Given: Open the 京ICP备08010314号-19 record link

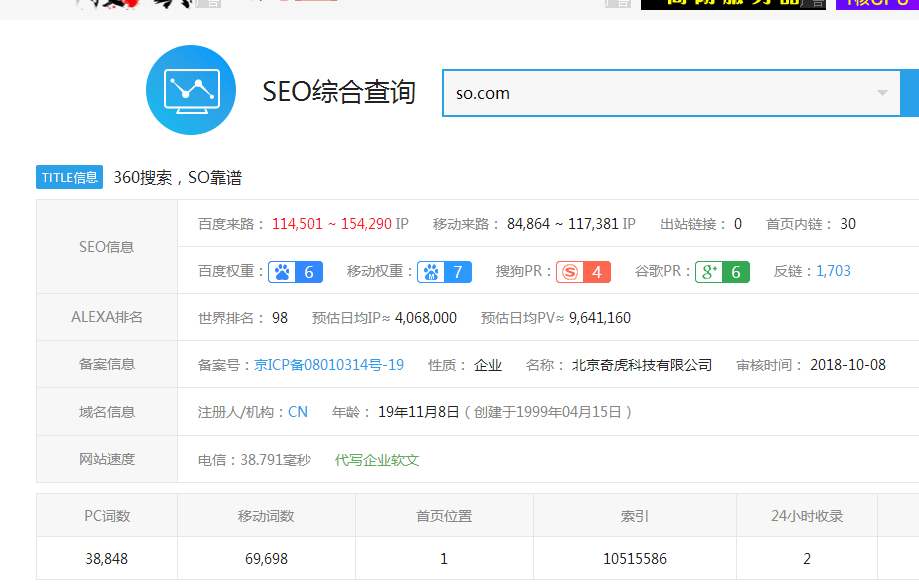Looking at the screenshot, I should pos(329,365).
